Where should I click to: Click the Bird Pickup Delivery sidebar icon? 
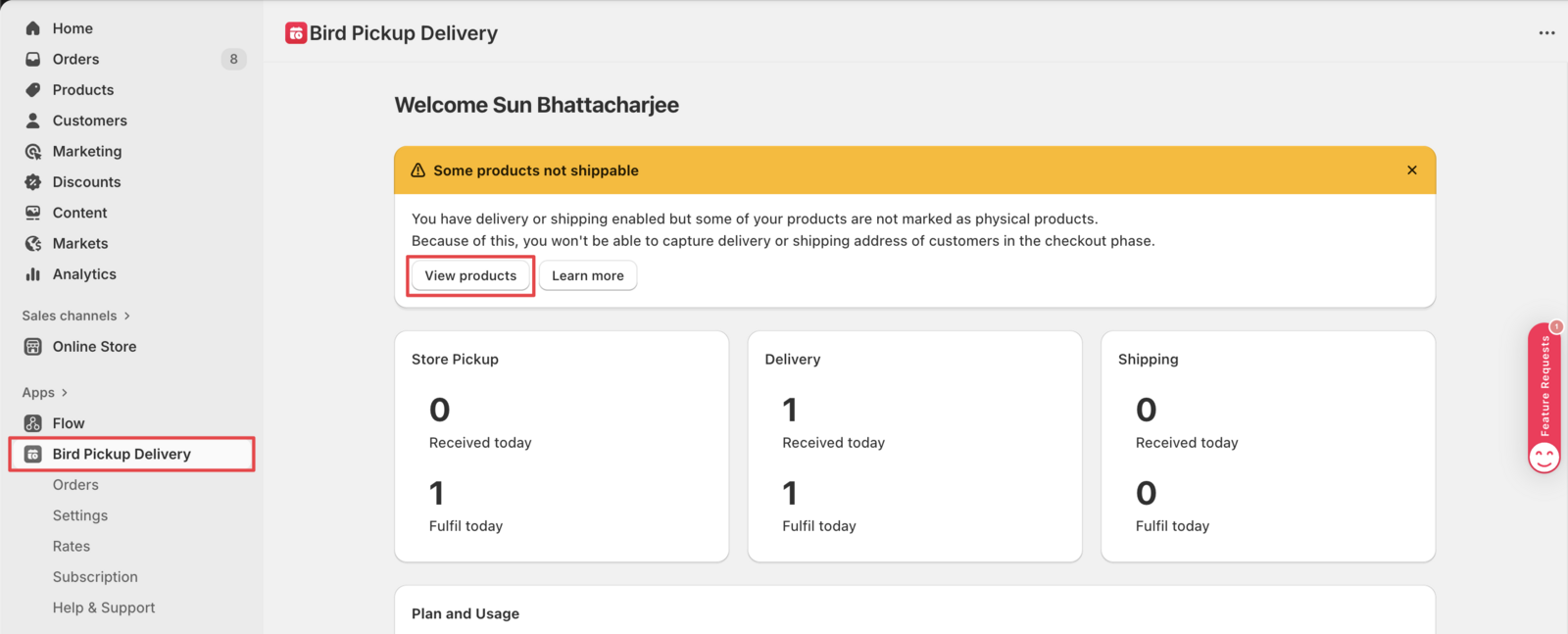click(33, 454)
